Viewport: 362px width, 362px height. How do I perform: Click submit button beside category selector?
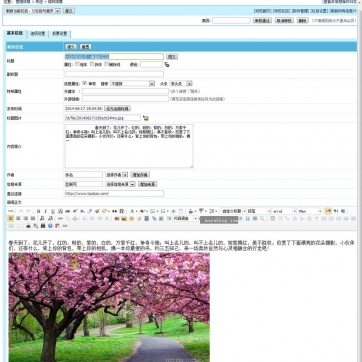[x=69, y=11]
